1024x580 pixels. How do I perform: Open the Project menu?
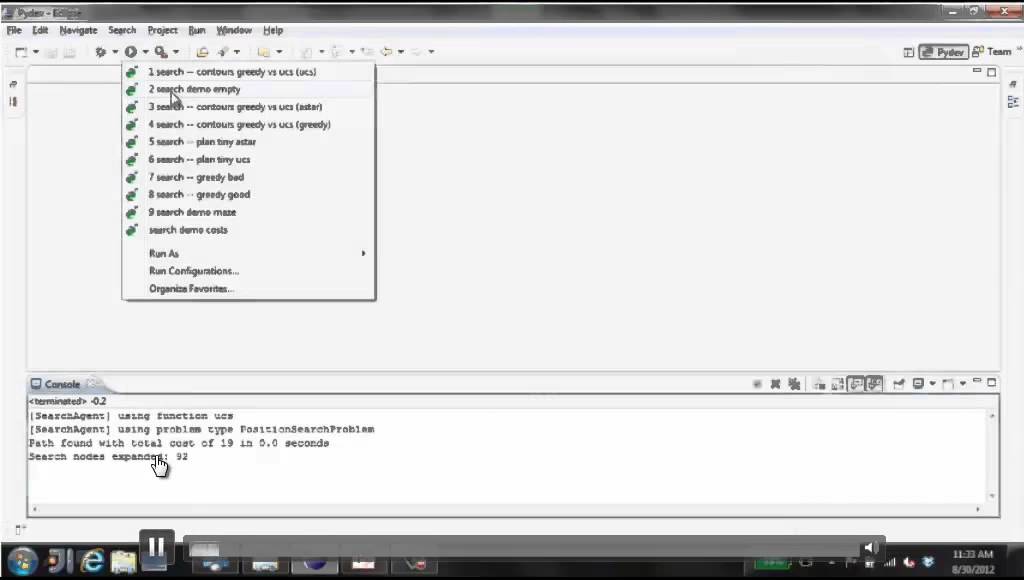tap(162, 30)
